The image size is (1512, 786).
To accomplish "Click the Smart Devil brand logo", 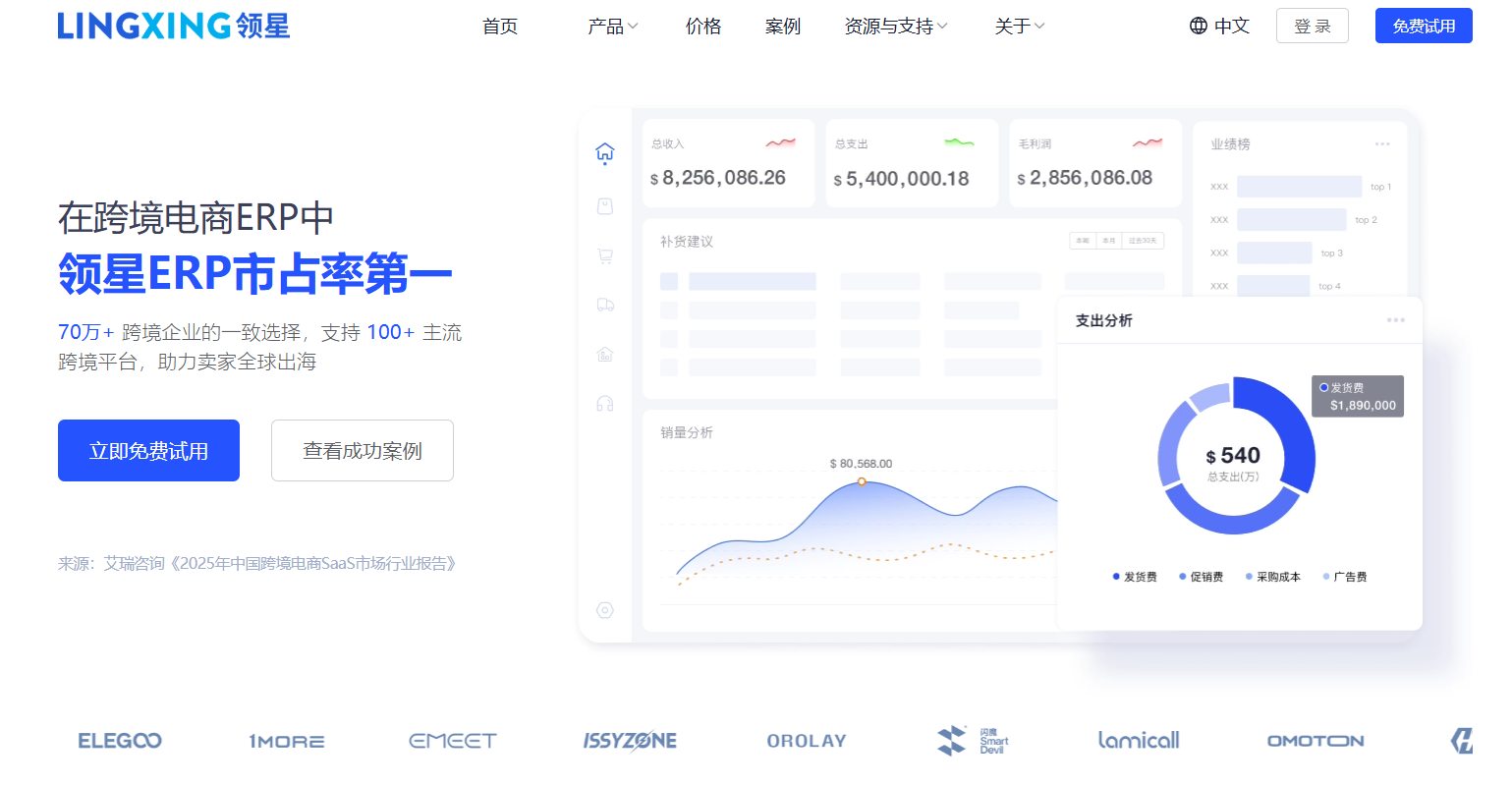I will [974, 741].
